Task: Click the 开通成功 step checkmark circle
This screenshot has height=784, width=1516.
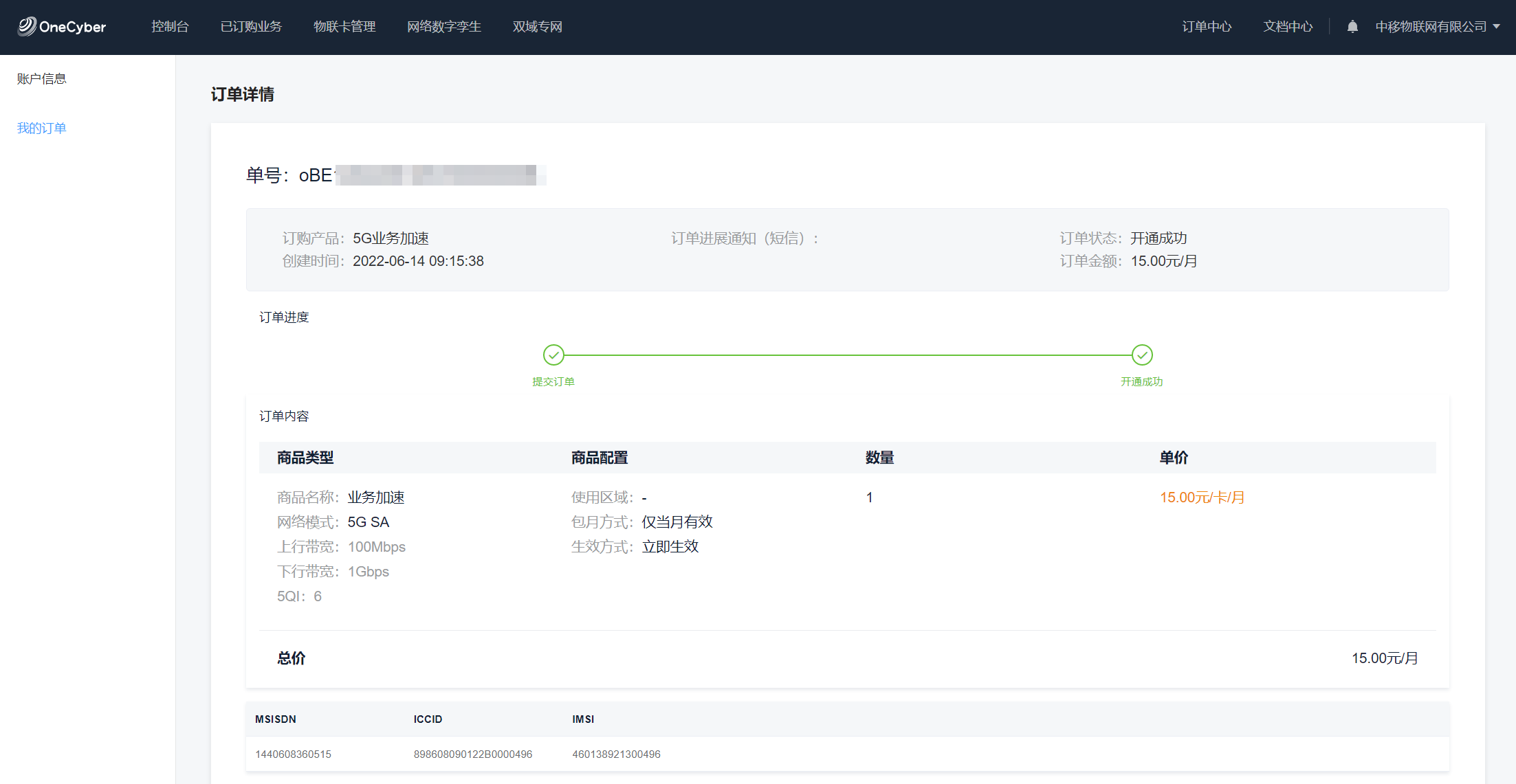Action: pos(1142,355)
